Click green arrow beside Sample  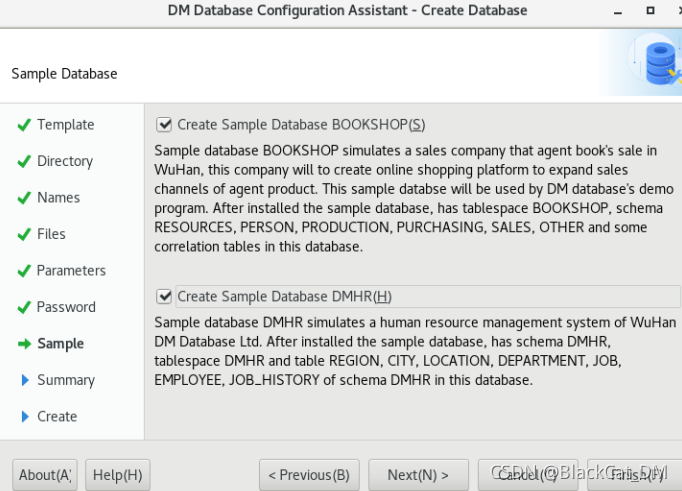[x=24, y=344]
